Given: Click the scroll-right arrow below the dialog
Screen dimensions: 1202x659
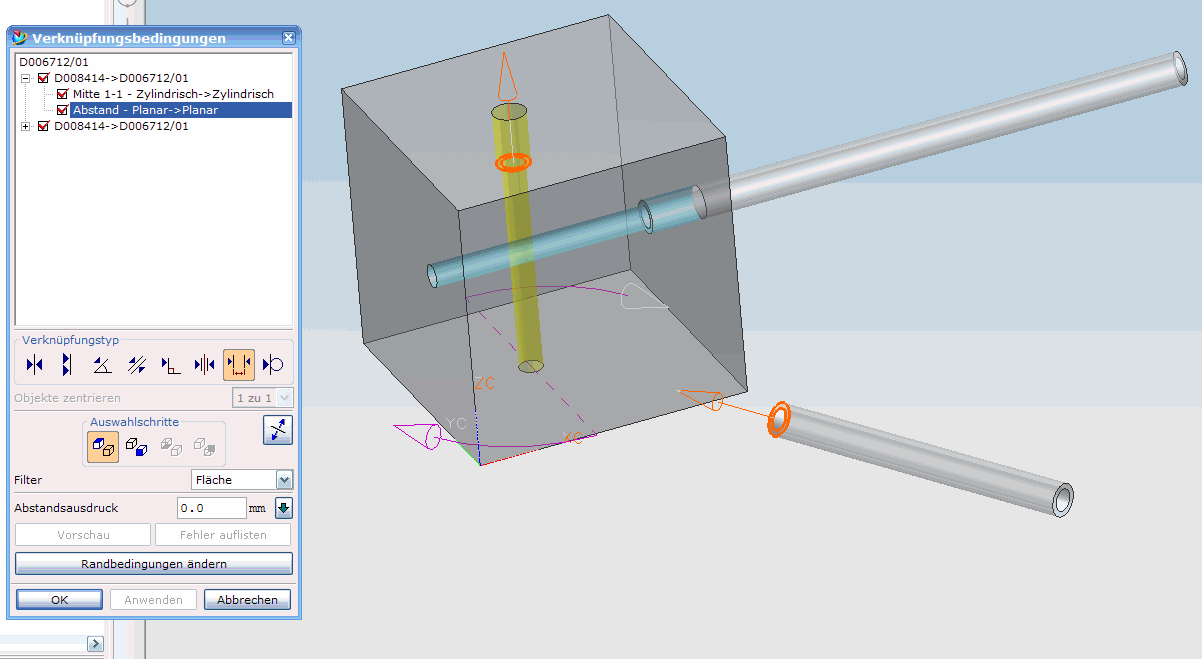Looking at the screenshot, I should click(96, 644).
